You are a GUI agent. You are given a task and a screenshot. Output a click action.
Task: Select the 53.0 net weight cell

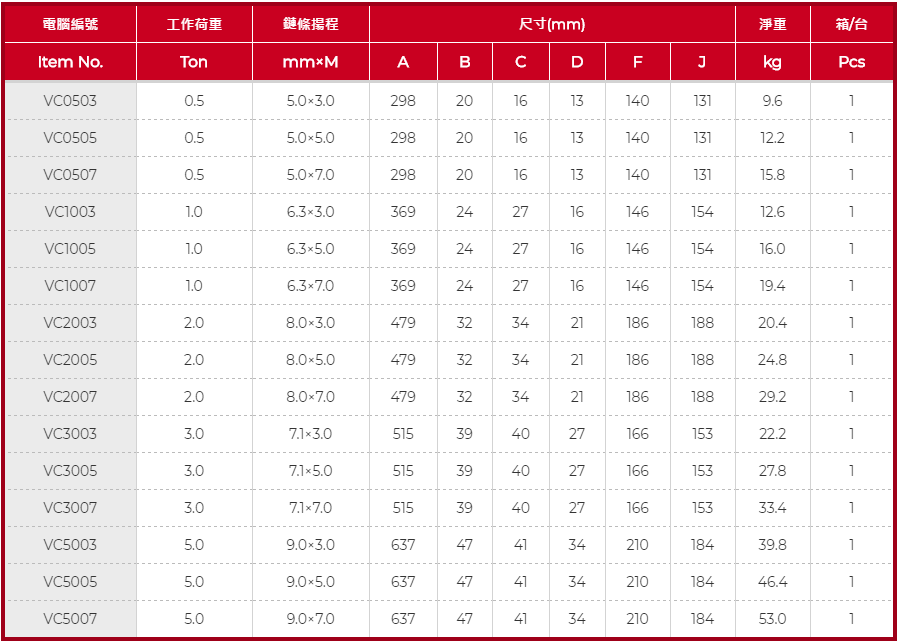coord(772,618)
